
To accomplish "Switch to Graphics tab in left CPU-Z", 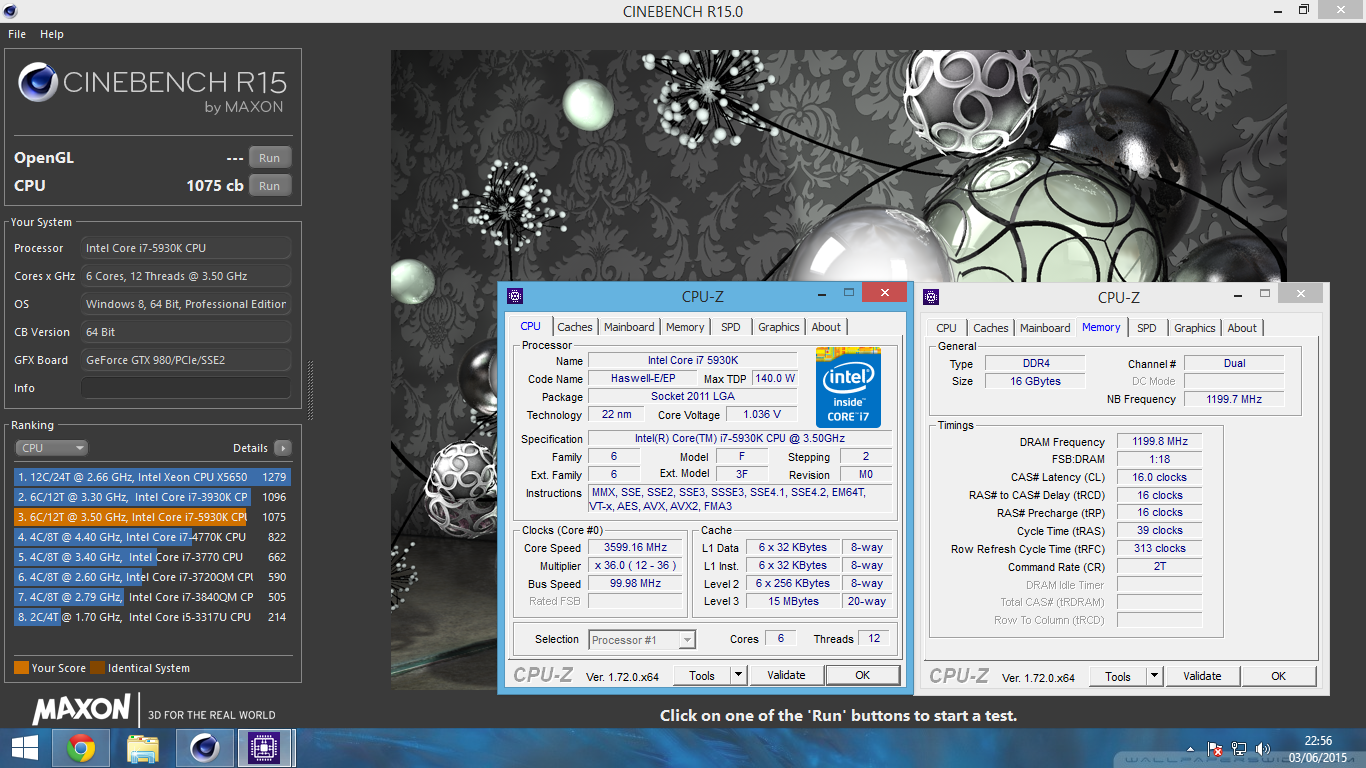I will click(x=778, y=327).
